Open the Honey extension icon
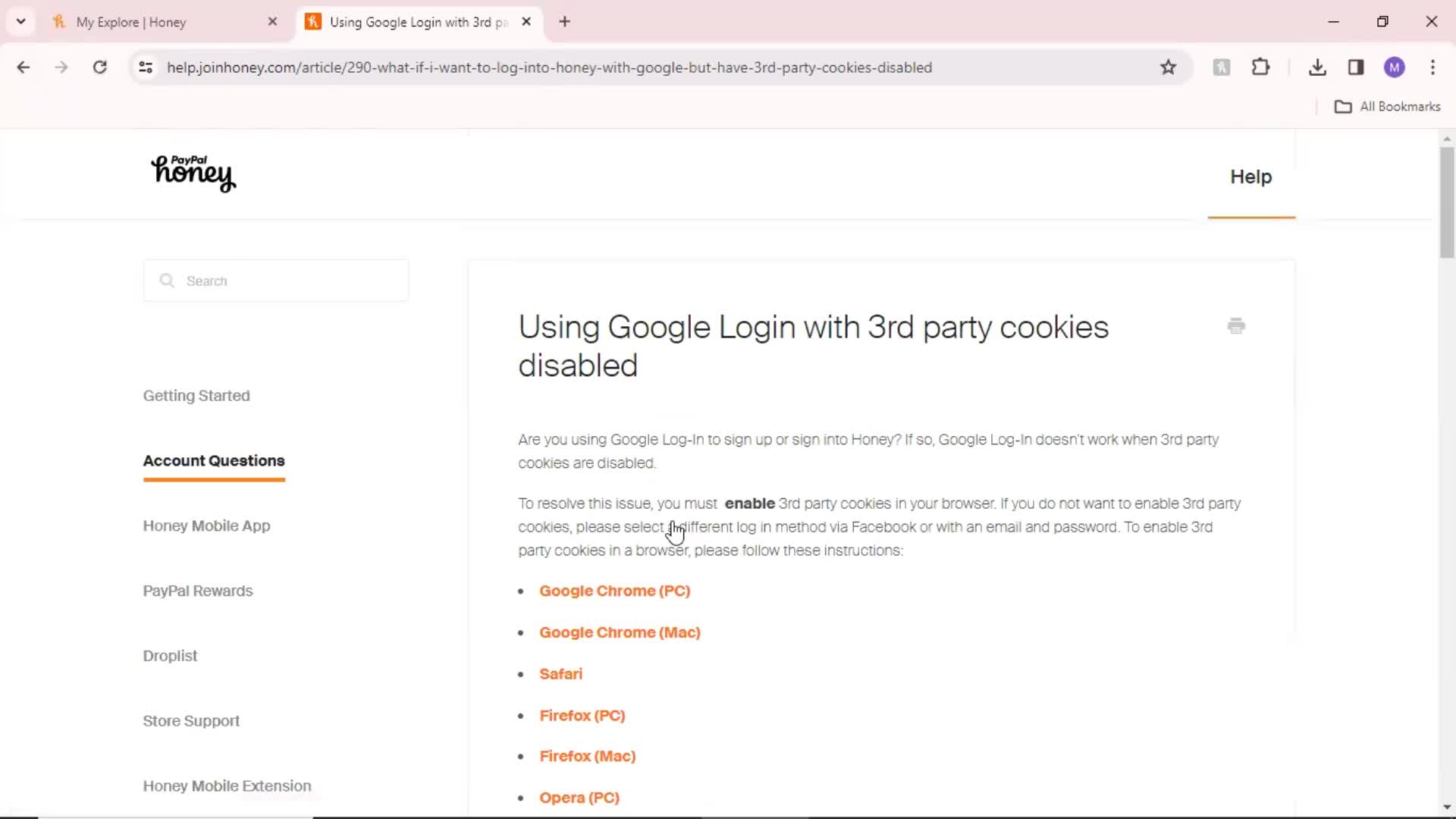1456x819 pixels. coord(1221,67)
